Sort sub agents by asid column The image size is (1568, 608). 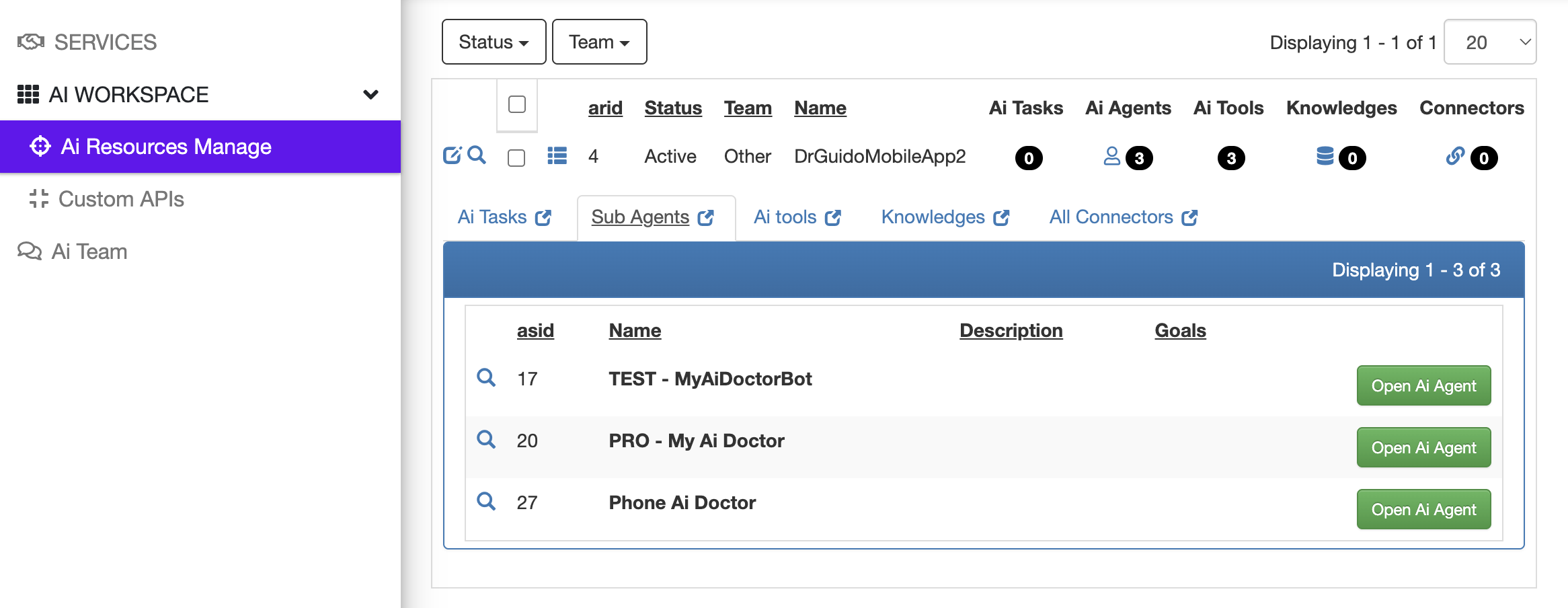[535, 331]
